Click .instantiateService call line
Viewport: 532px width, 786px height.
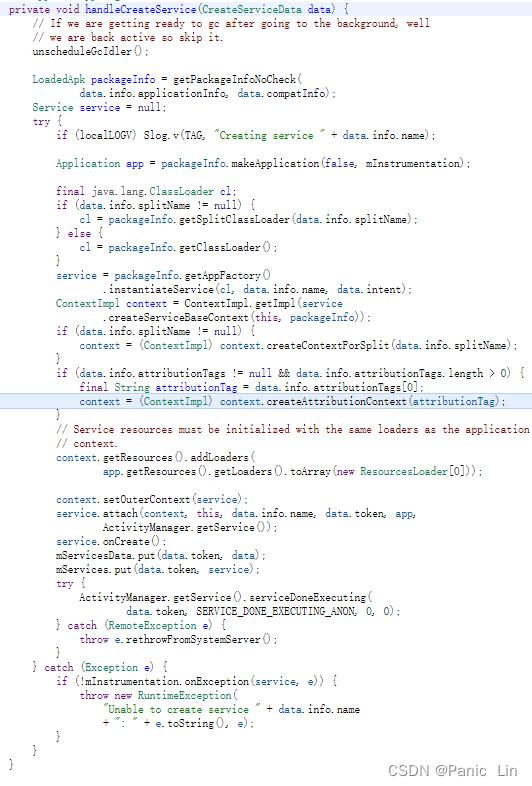tap(257, 290)
